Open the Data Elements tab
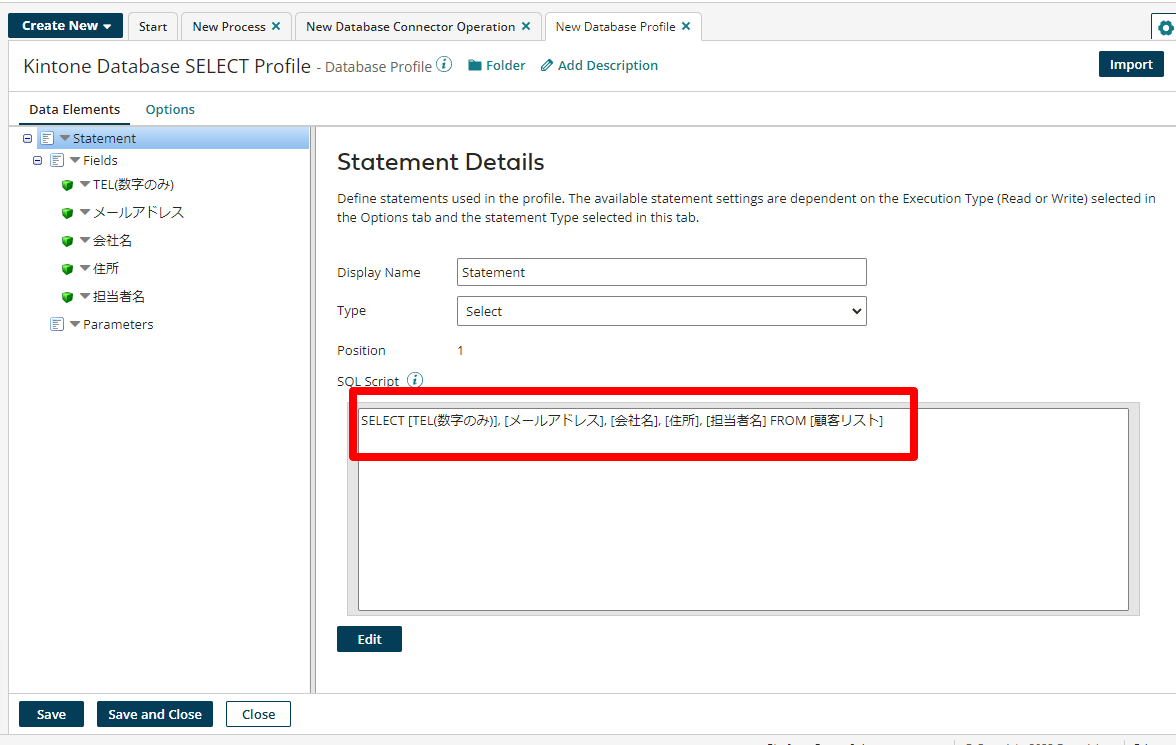Screen dimensions: 1176x745 (x=74, y=110)
